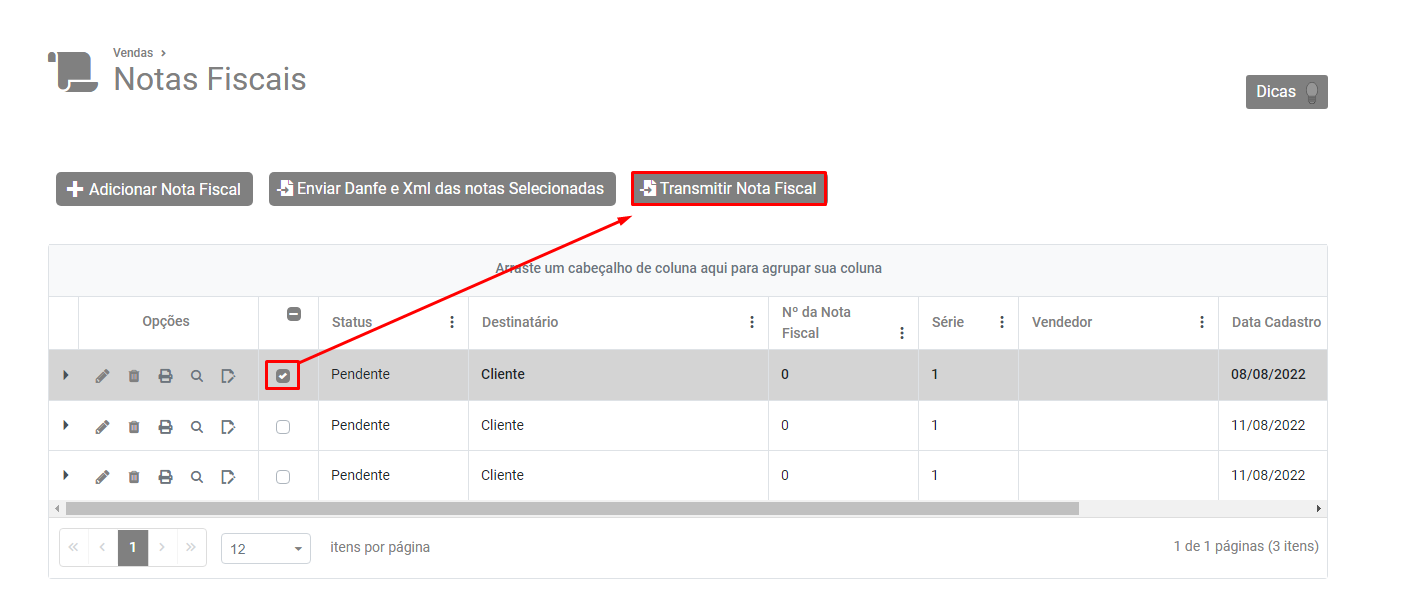Screen dimensions: 1407x603
Task: Print the 08/08/2022 note using printer icon
Action: [x=165, y=376]
